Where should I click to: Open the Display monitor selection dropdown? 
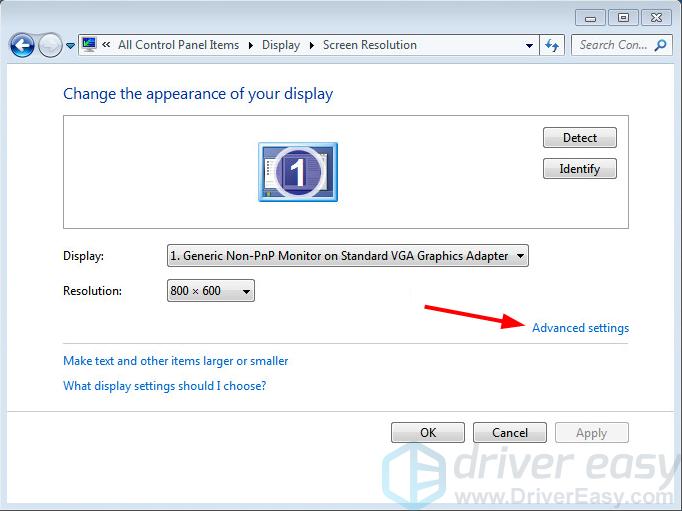click(x=347, y=256)
